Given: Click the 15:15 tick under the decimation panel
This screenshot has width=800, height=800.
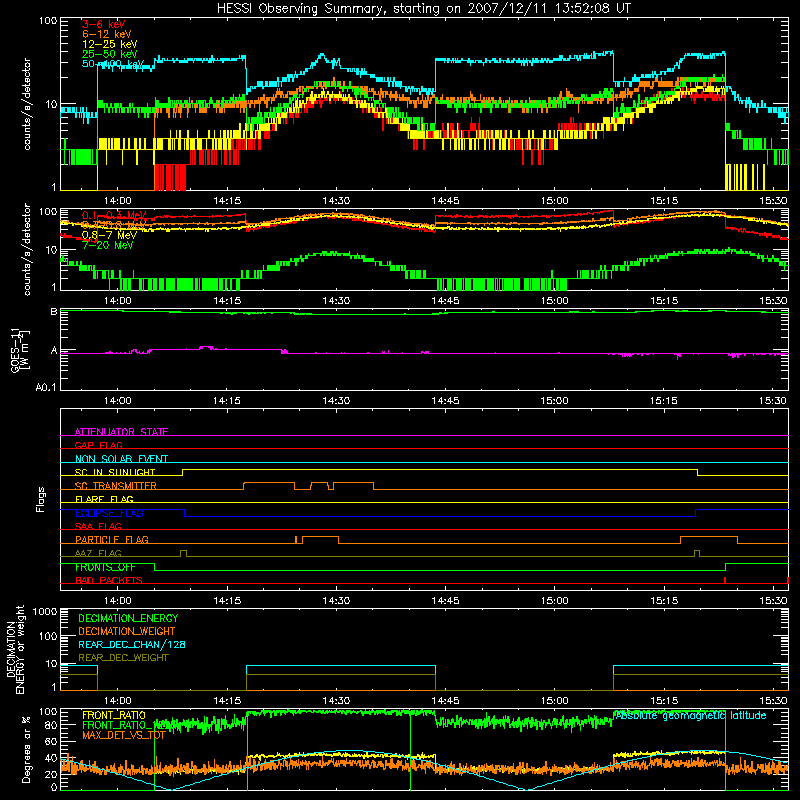Looking at the screenshot, I should (x=664, y=701).
